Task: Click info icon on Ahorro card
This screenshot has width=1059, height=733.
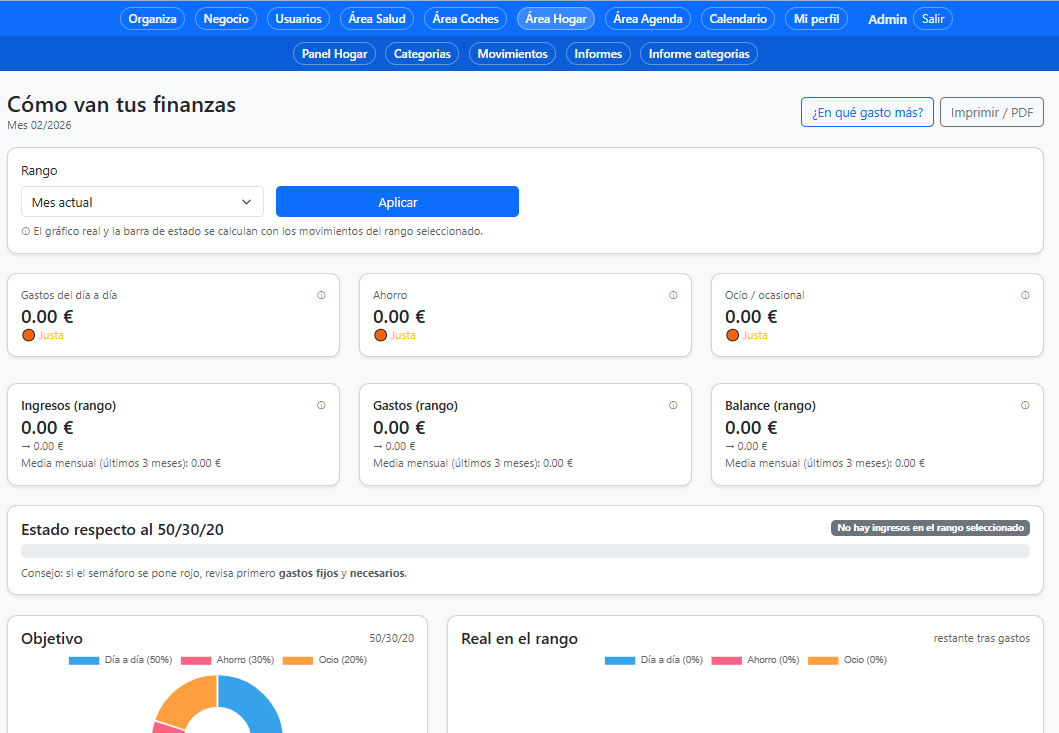Action: point(673,295)
